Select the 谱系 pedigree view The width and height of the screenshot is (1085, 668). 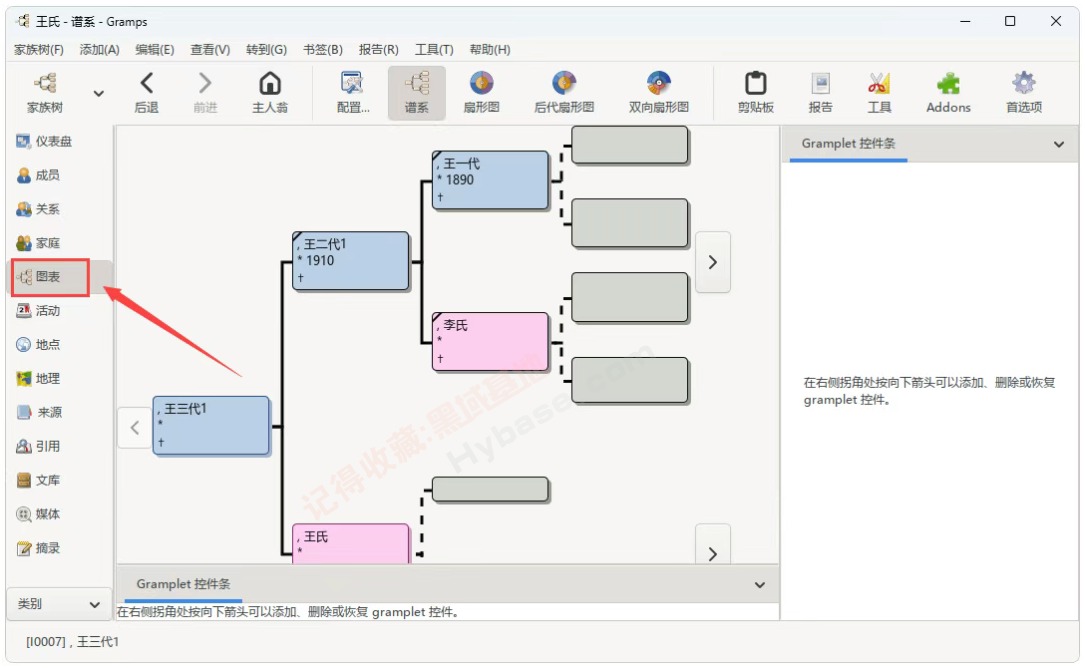tap(417, 93)
